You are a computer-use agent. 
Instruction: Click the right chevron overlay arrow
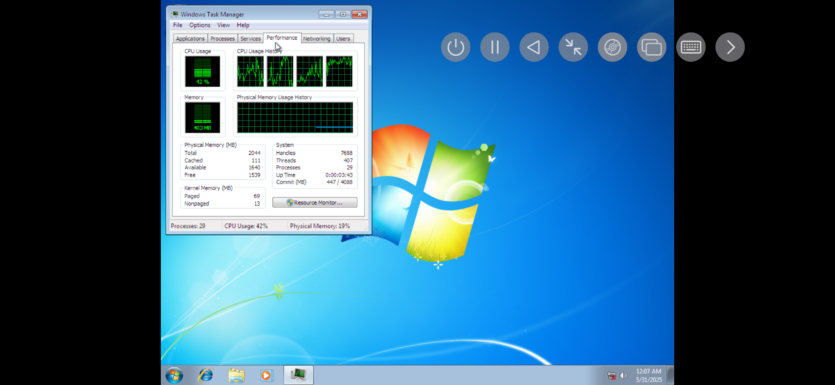730,47
